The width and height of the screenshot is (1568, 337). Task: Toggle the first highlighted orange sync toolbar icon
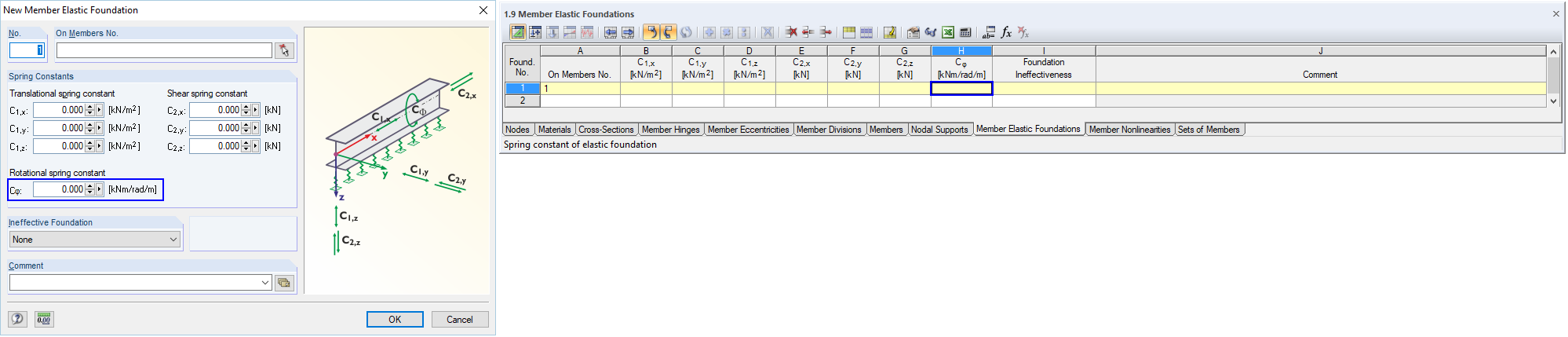(651, 32)
